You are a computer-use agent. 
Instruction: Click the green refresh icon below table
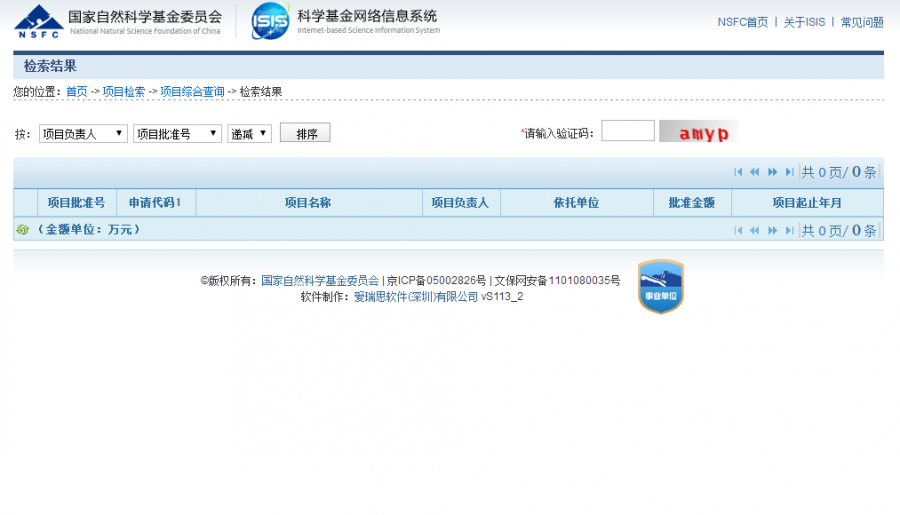(22, 230)
